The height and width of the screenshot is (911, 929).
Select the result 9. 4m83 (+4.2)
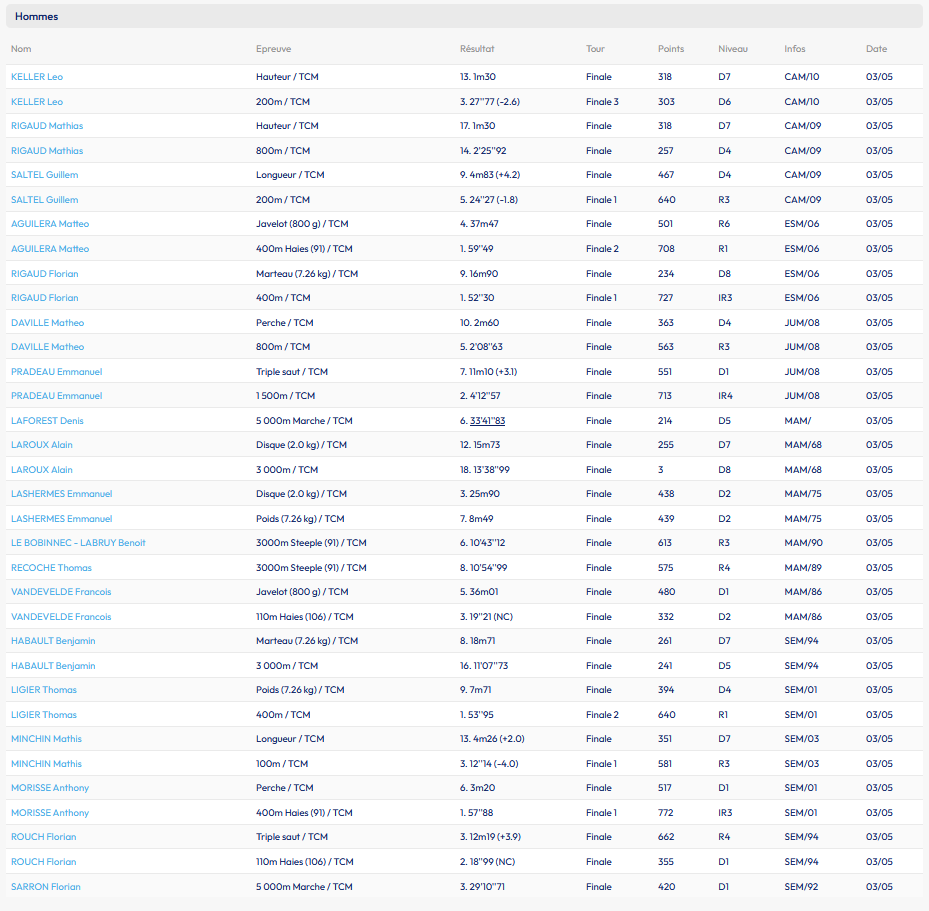point(490,175)
